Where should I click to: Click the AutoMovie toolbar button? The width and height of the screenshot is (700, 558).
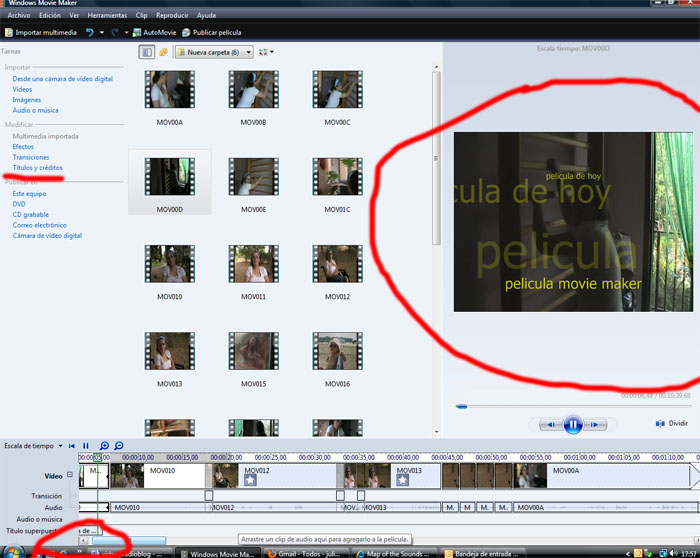154,33
